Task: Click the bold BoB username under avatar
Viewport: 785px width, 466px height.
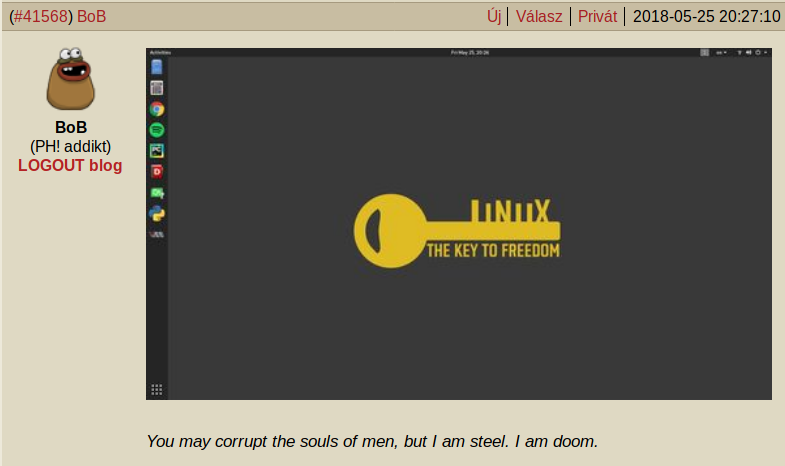Action: pyautogui.click(x=71, y=127)
